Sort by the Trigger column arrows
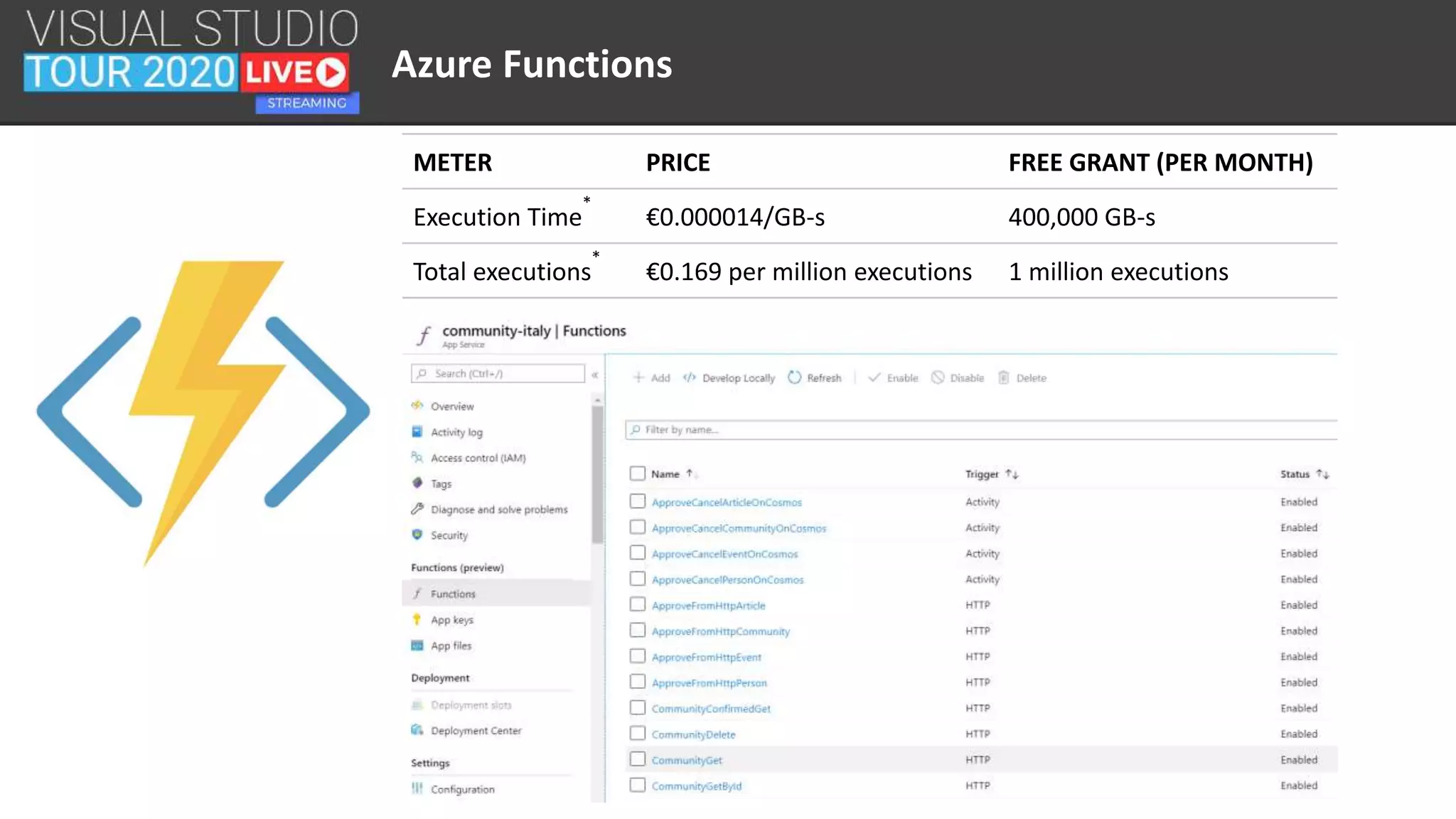This screenshot has height=819, width=1456. tap(1012, 474)
